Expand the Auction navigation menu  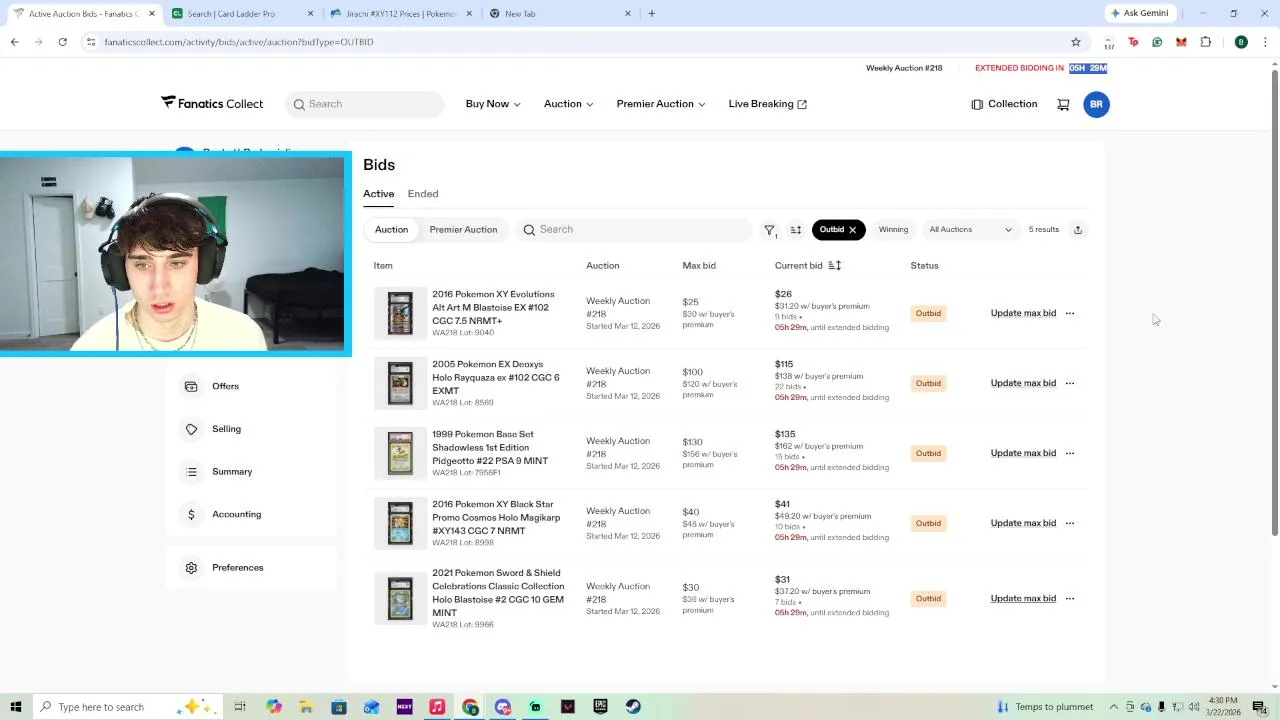pyautogui.click(x=568, y=104)
